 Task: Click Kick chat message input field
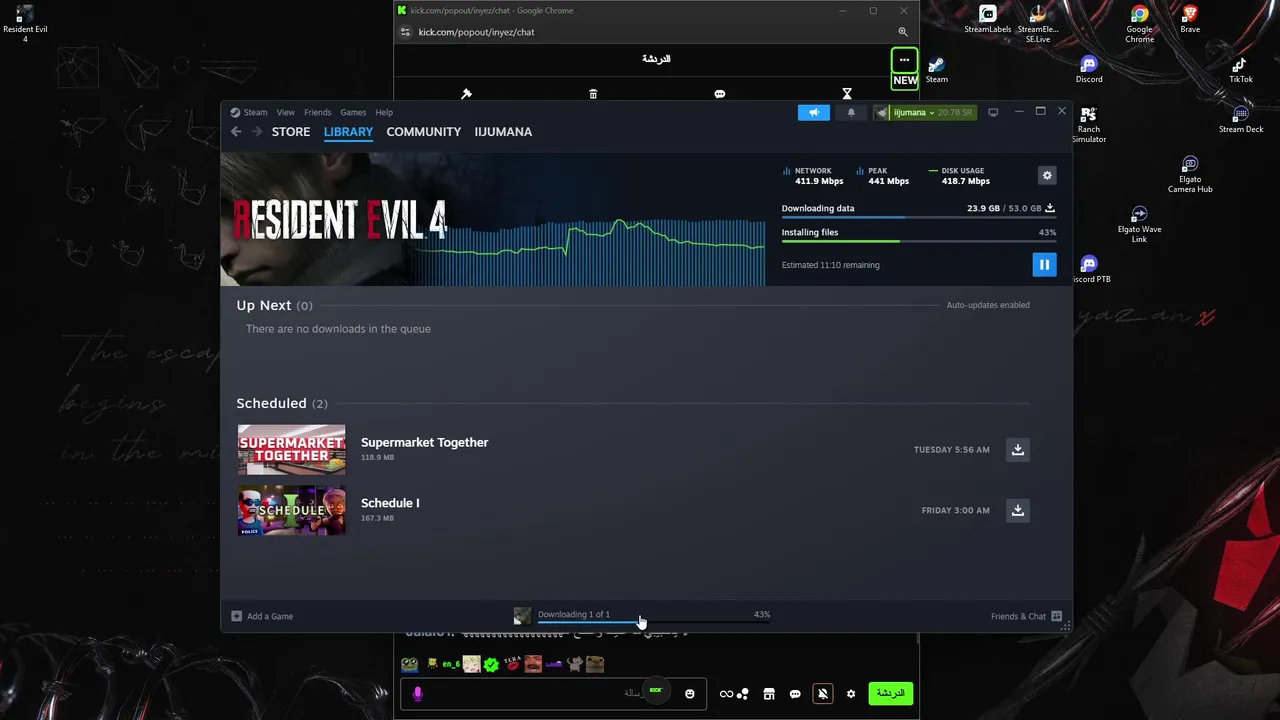[553, 694]
